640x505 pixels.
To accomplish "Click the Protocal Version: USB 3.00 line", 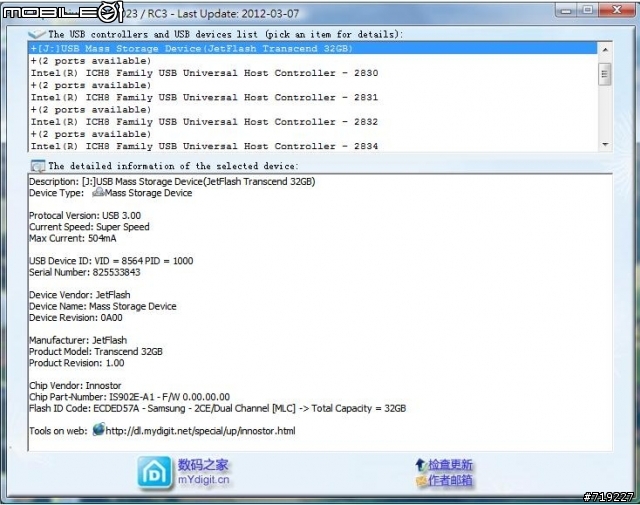I will [85, 215].
